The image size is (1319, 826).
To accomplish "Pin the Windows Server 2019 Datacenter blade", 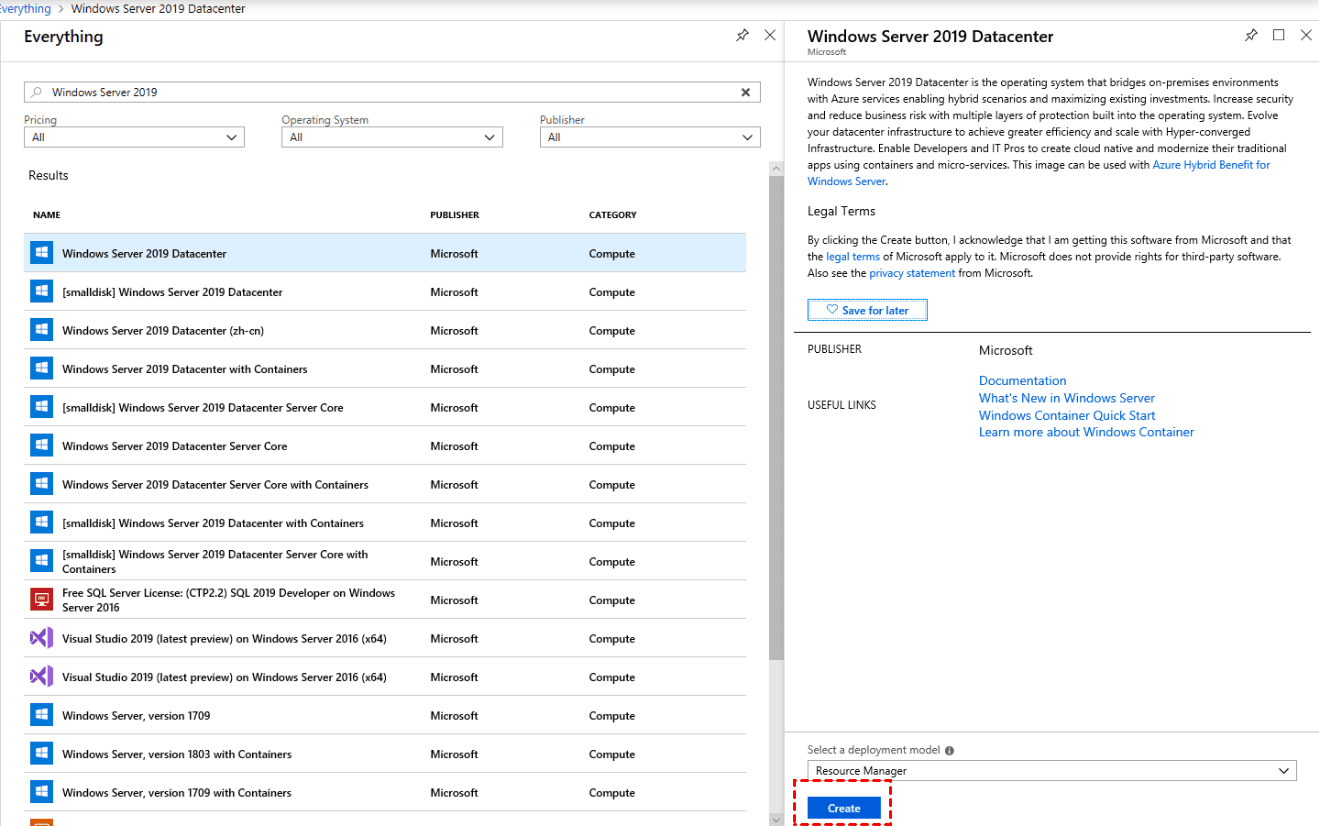I will click(1251, 35).
